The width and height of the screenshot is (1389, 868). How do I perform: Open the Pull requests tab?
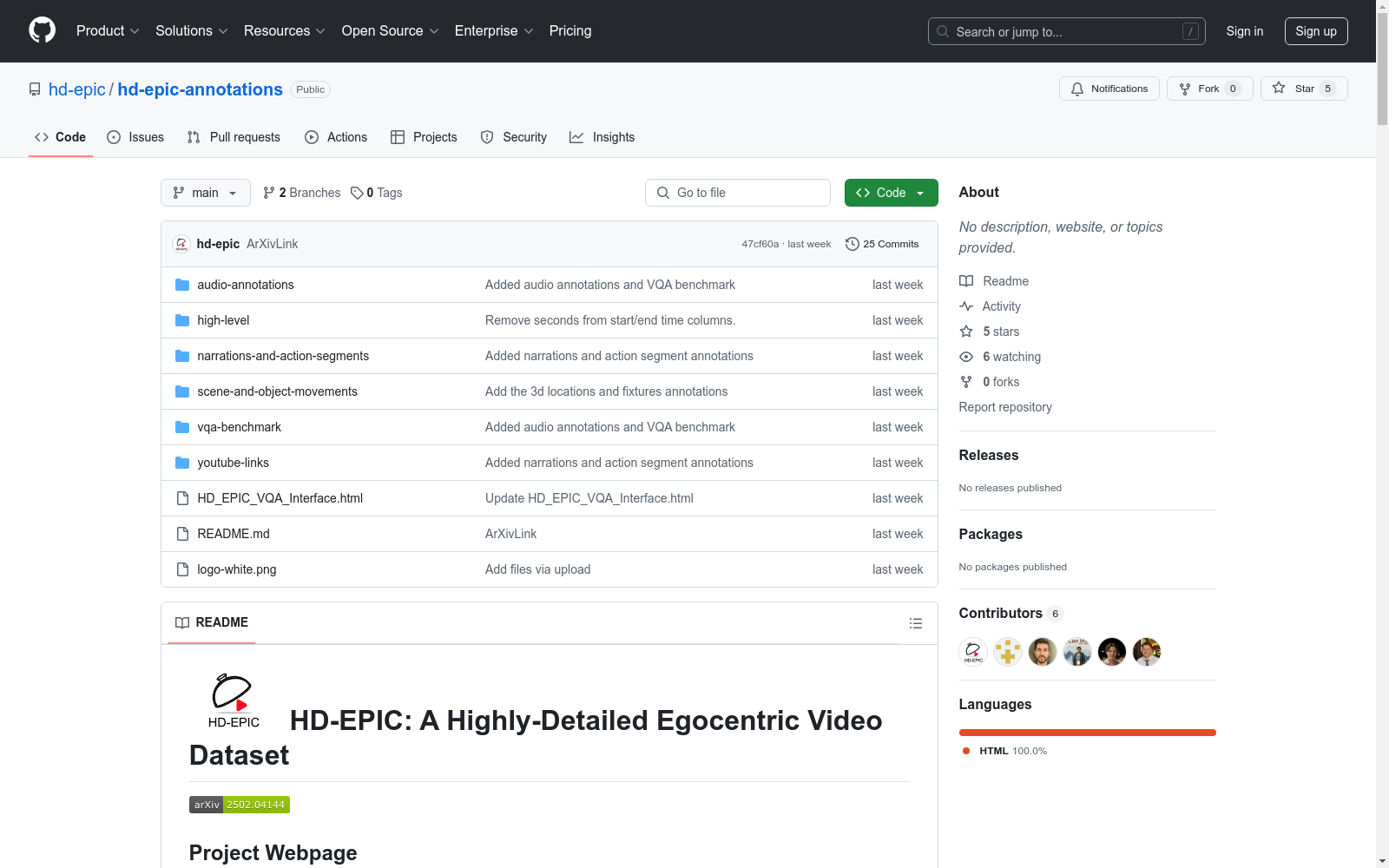pos(234,137)
